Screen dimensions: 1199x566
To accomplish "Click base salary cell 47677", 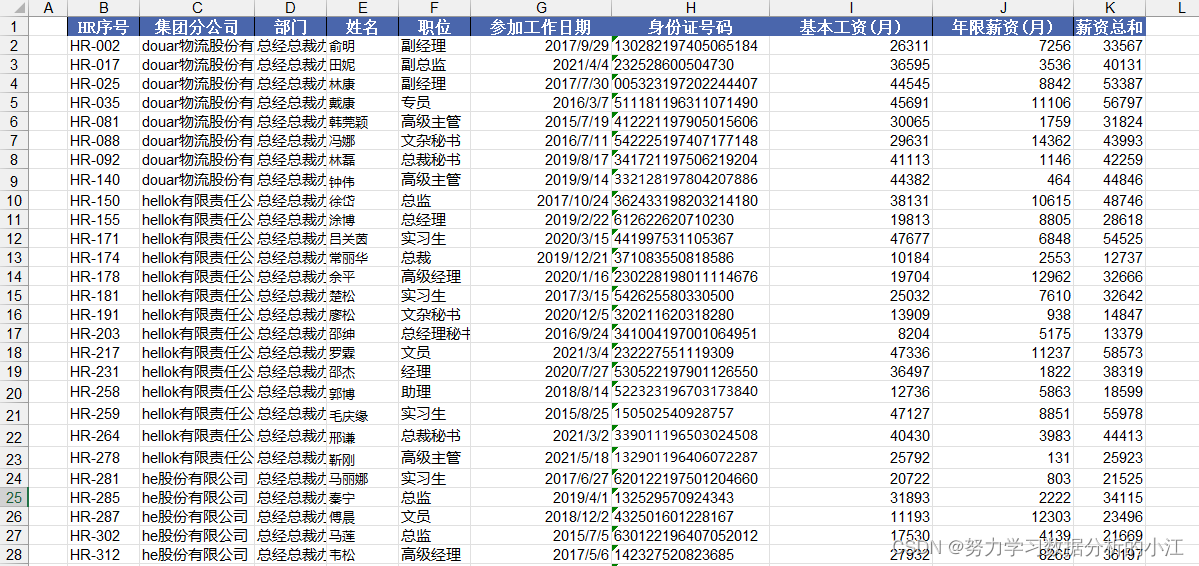I will (x=850, y=239).
